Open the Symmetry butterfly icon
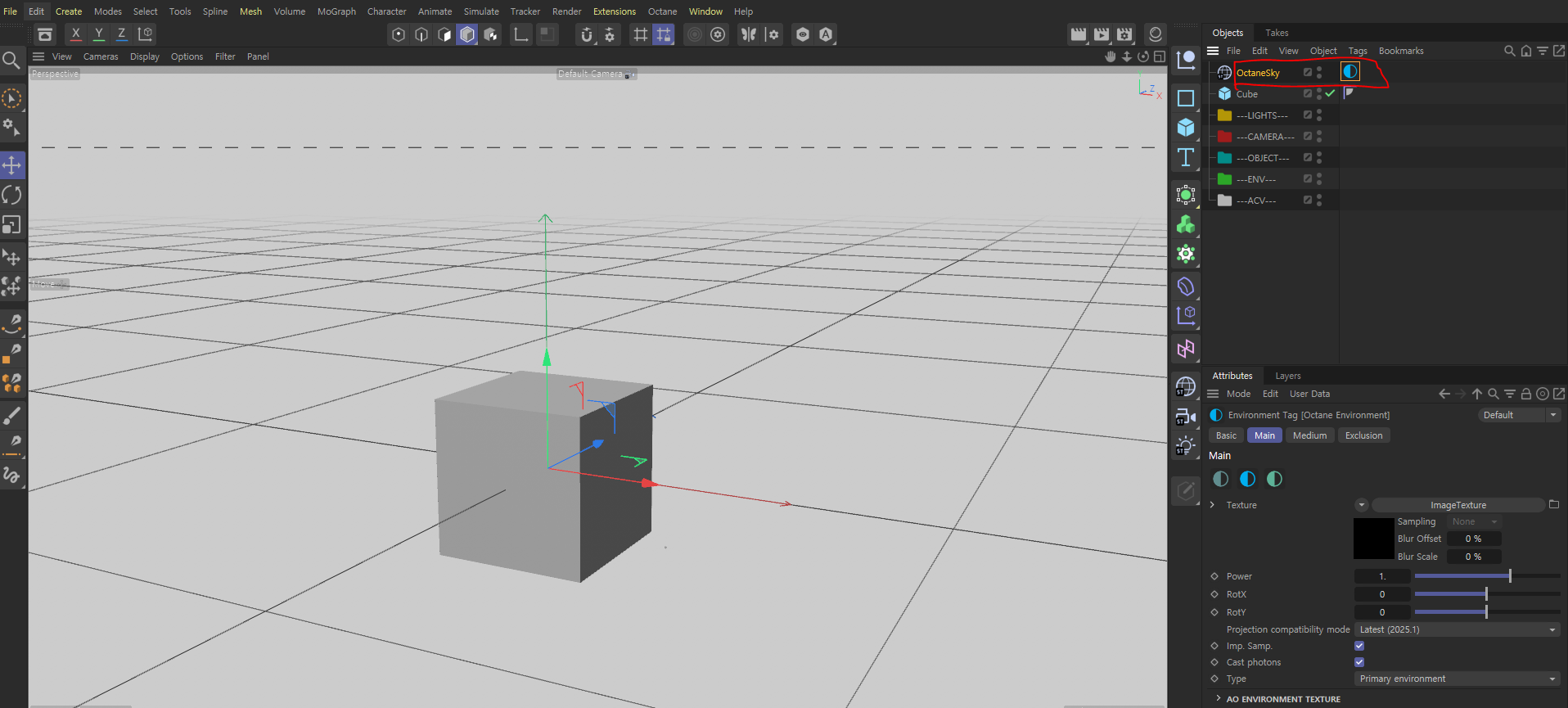The width and height of the screenshot is (1568, 708). 749,34
